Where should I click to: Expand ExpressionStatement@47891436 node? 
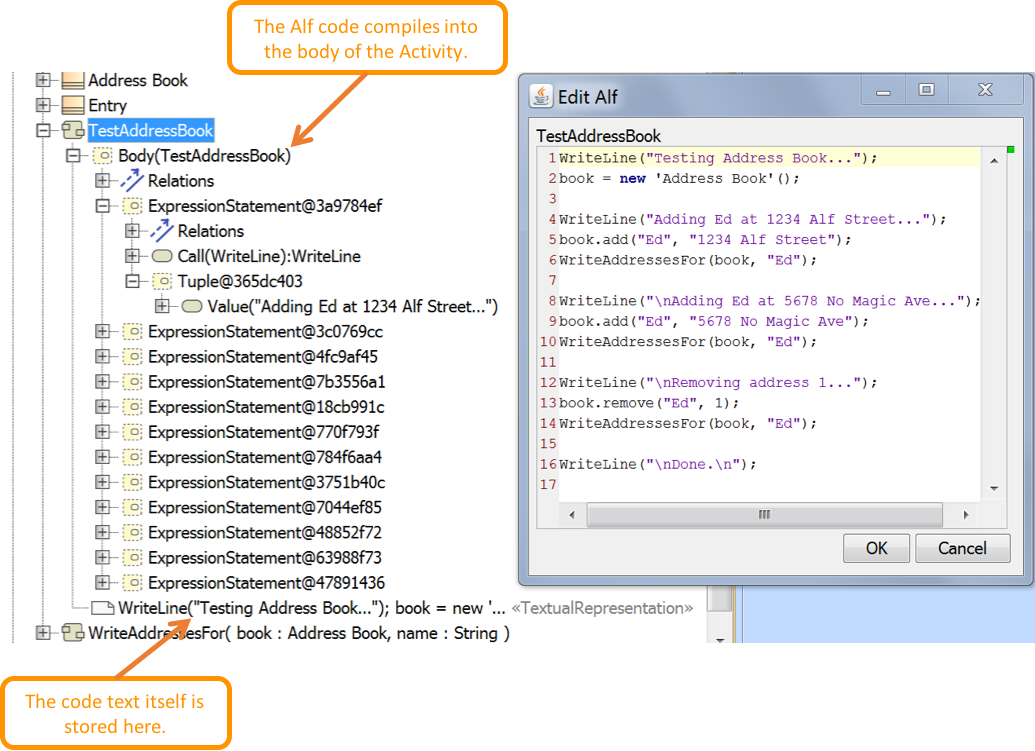pyautogui.click(x=102, y=583)
